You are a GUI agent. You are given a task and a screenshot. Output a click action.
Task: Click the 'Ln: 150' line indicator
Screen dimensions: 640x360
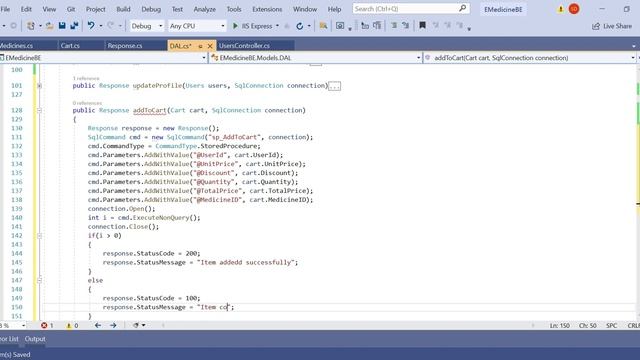(x=560, y=325)
